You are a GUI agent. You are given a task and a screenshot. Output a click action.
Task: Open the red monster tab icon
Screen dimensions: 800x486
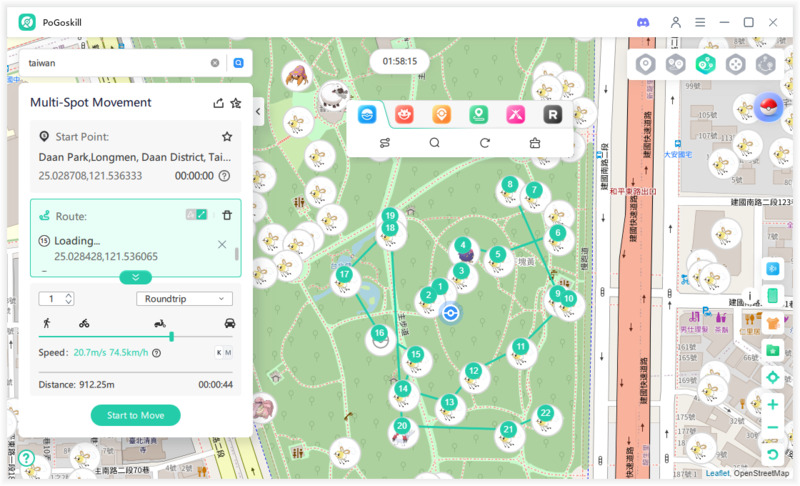click(x=404, y=114)
